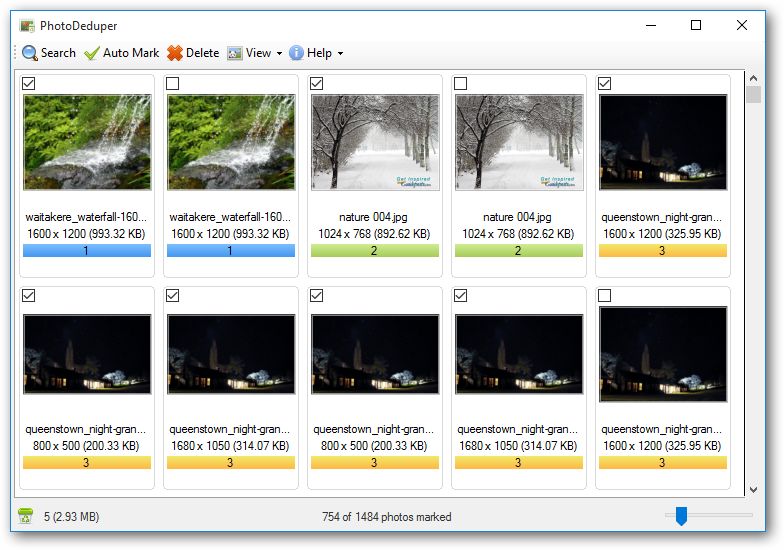Click the blue group 1 bar on marked waitakere photo
784x550 pixels.
(x=87, y=250)
